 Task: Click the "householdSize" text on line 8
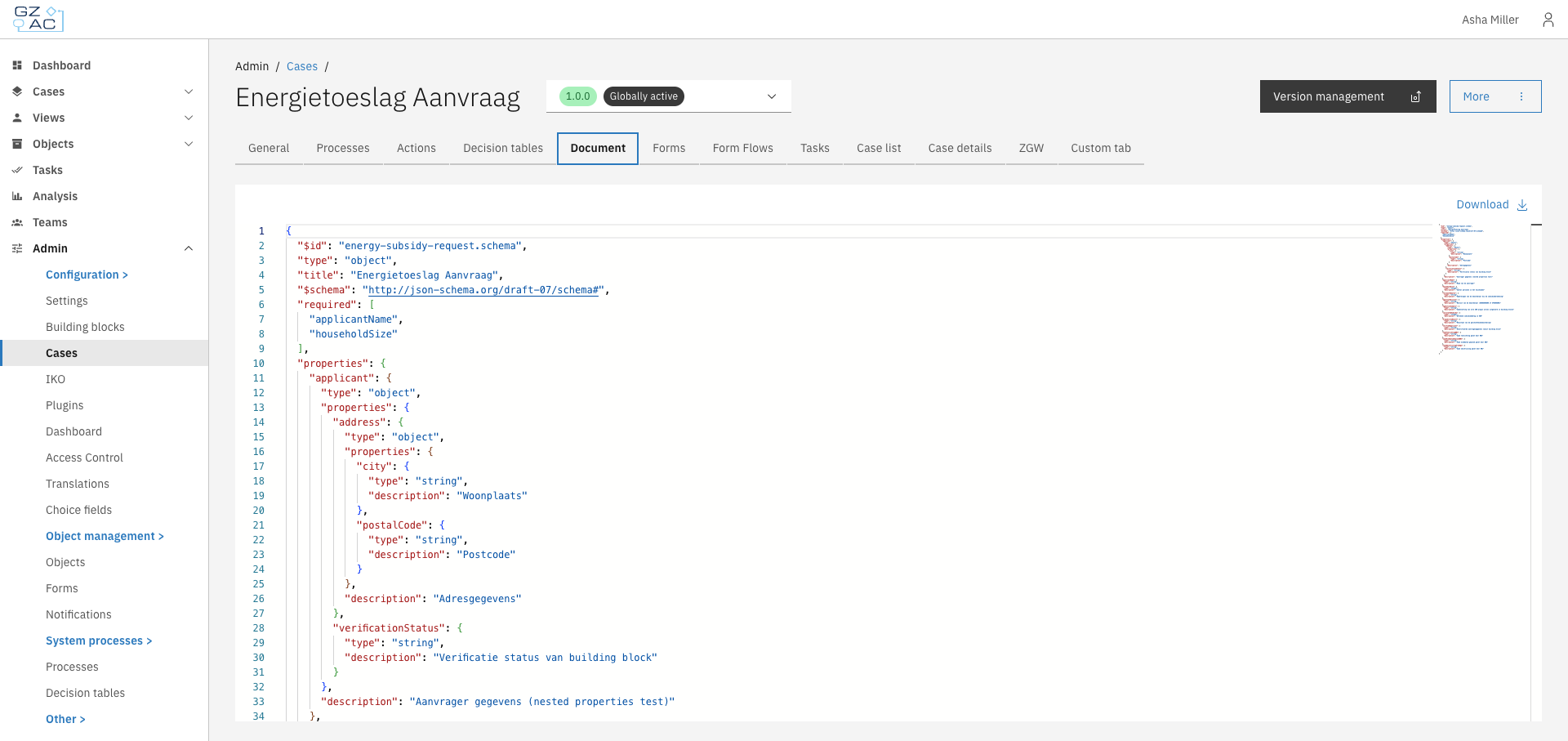[x=354, y=334]
